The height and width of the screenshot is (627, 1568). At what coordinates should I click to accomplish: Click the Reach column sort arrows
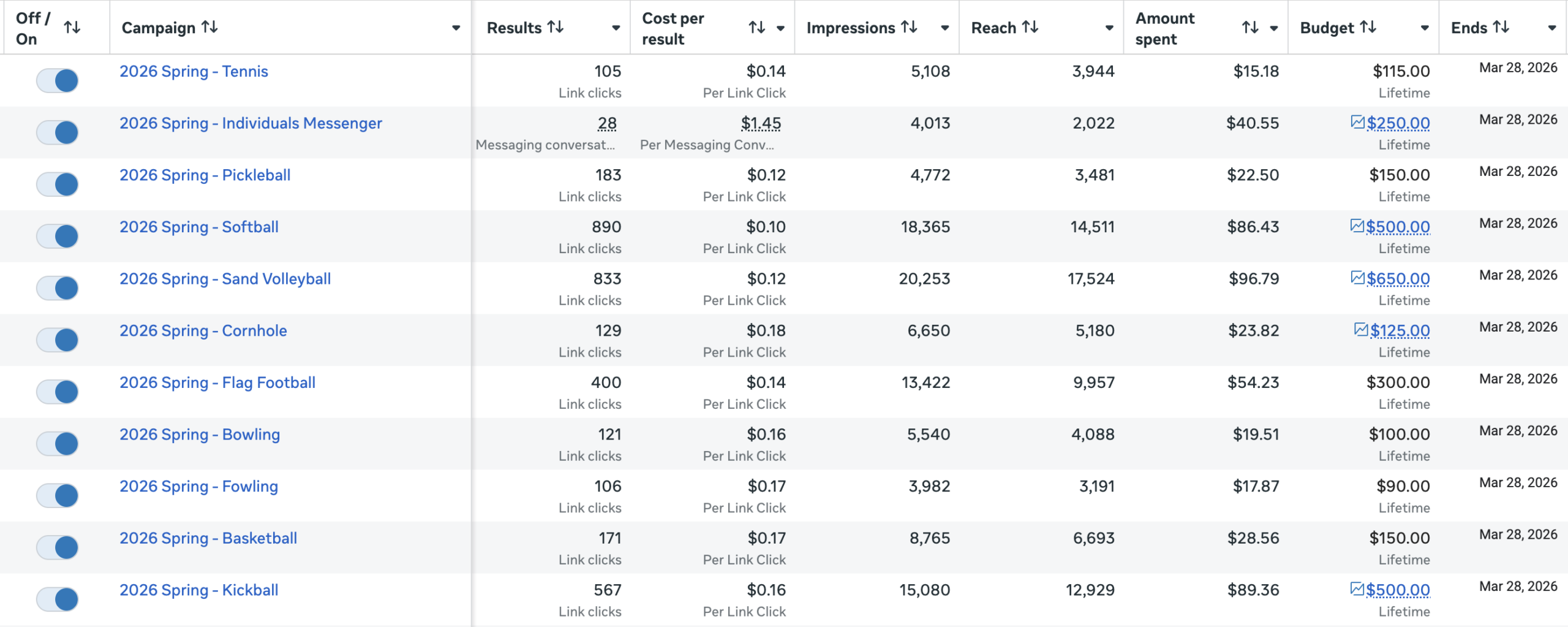[1030, 27]
